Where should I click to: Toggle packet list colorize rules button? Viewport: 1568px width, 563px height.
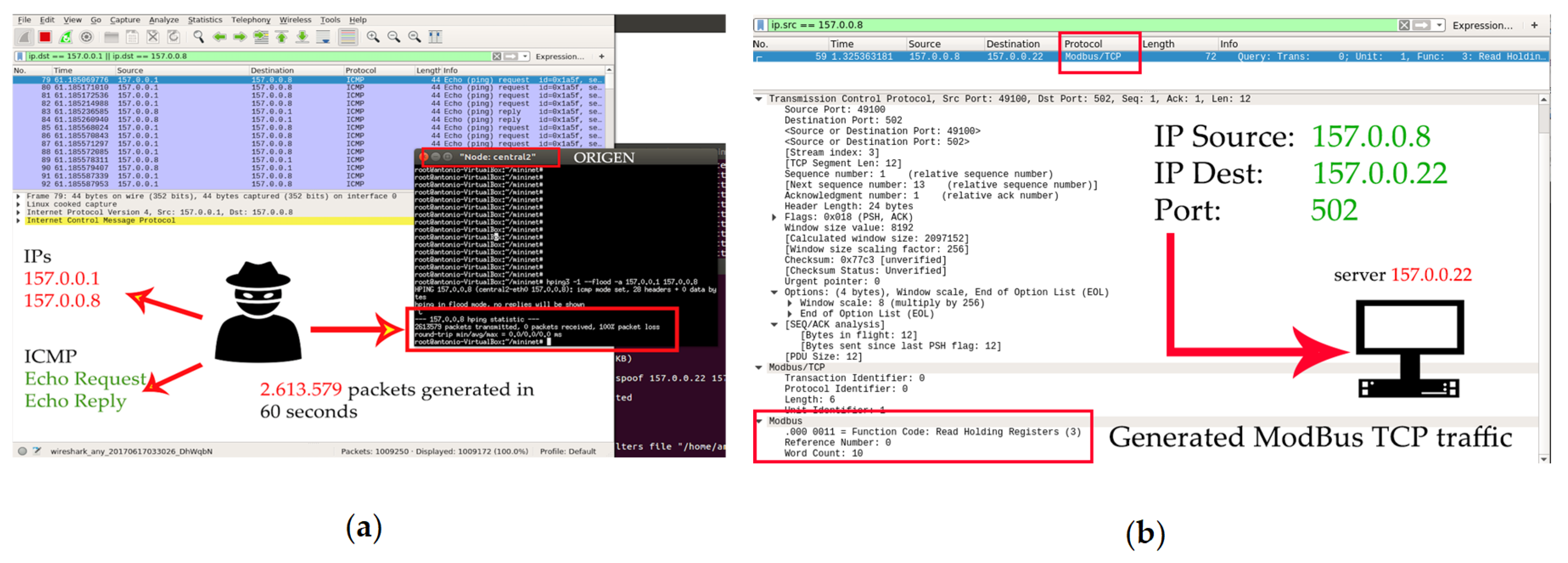coord(348,37)
